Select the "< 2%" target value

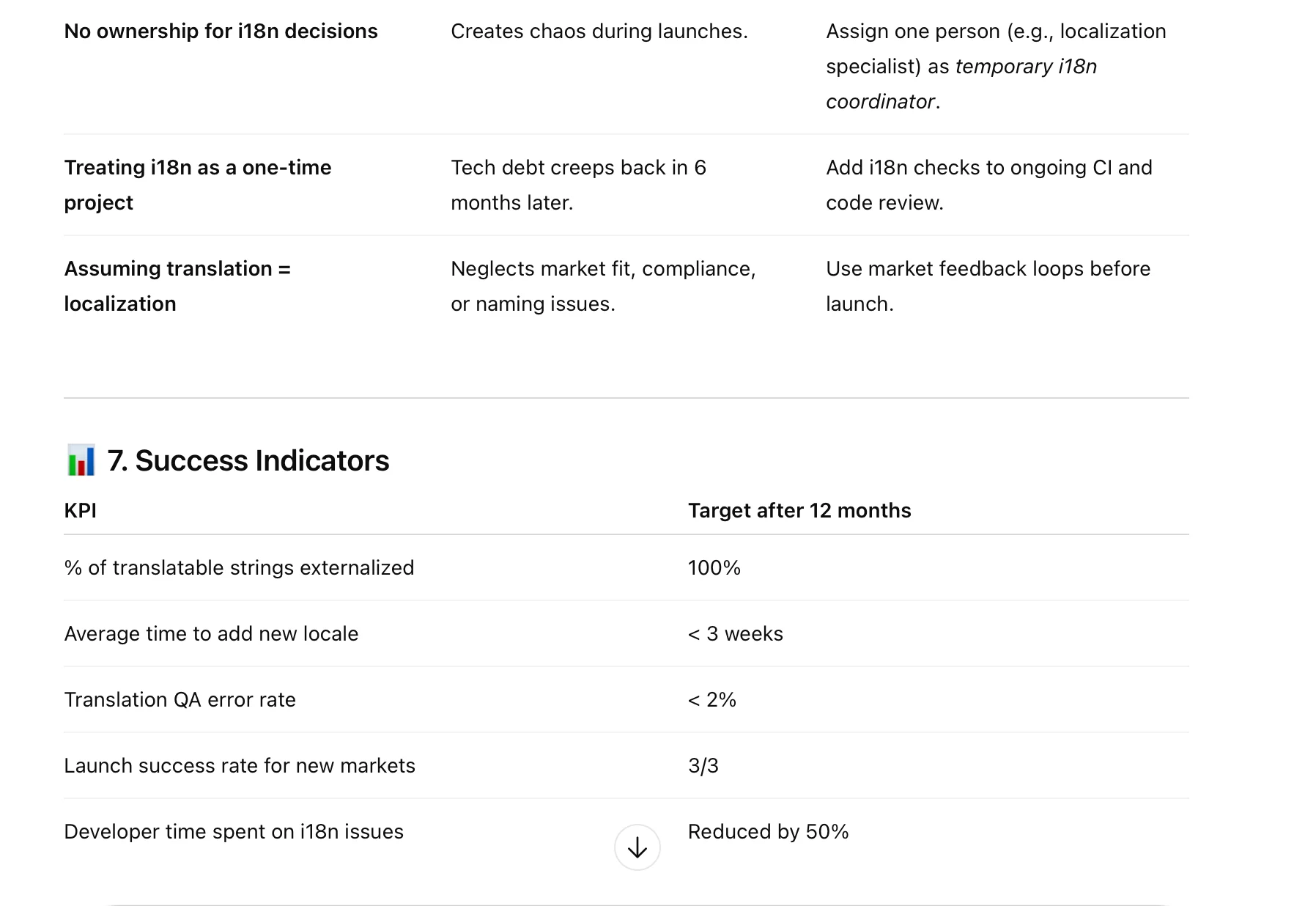point(711,699)
